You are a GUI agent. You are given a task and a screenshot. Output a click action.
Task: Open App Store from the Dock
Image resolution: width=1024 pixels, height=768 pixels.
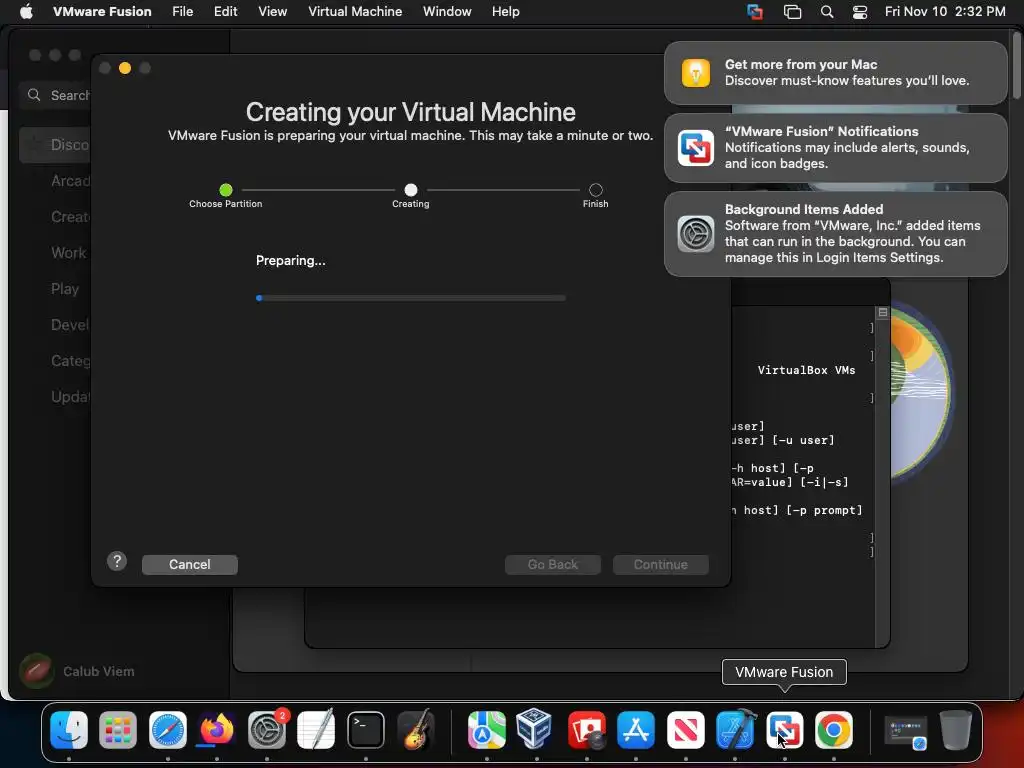coord(636,729)
